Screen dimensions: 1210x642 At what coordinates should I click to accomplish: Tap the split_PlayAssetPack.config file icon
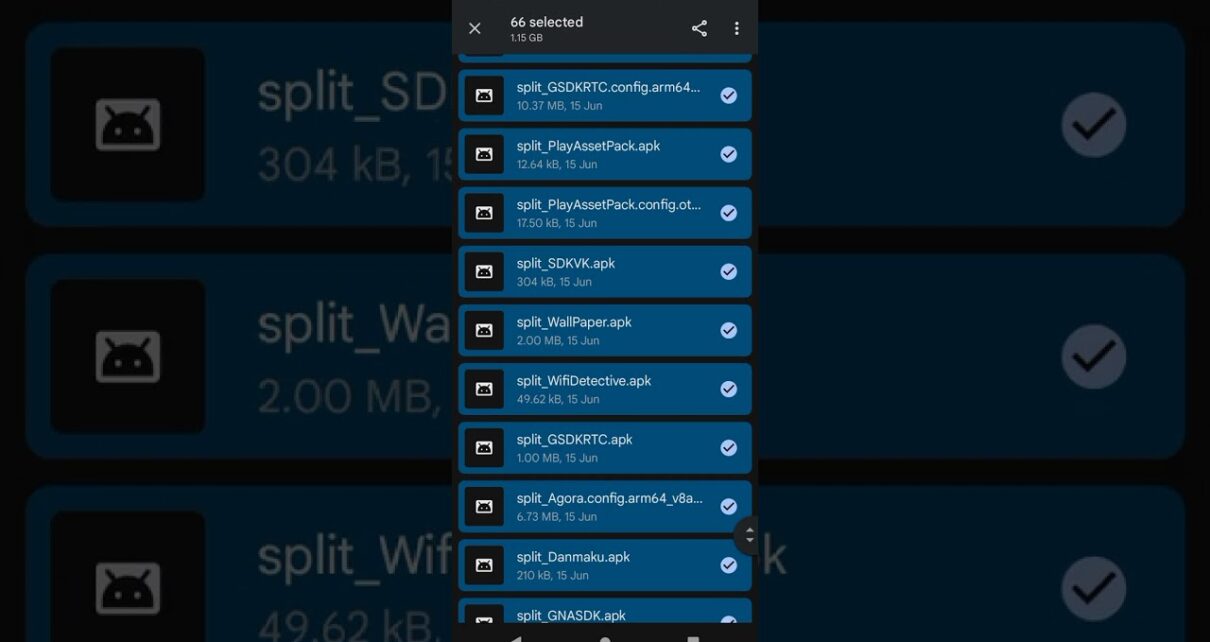[484, 213]
